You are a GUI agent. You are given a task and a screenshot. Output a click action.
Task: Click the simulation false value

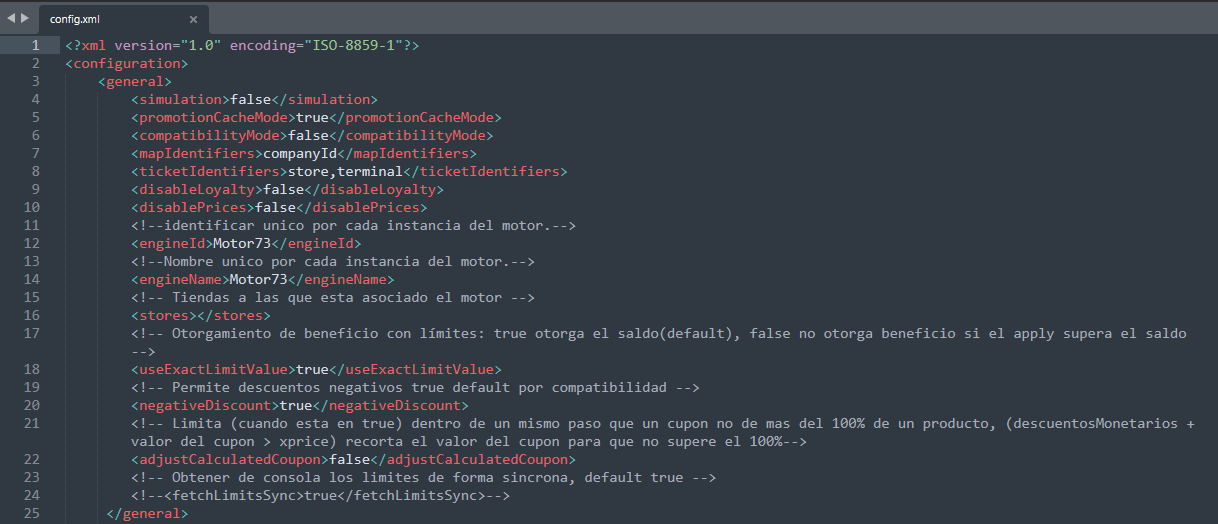pyautogui.click(x=250, y=99)
